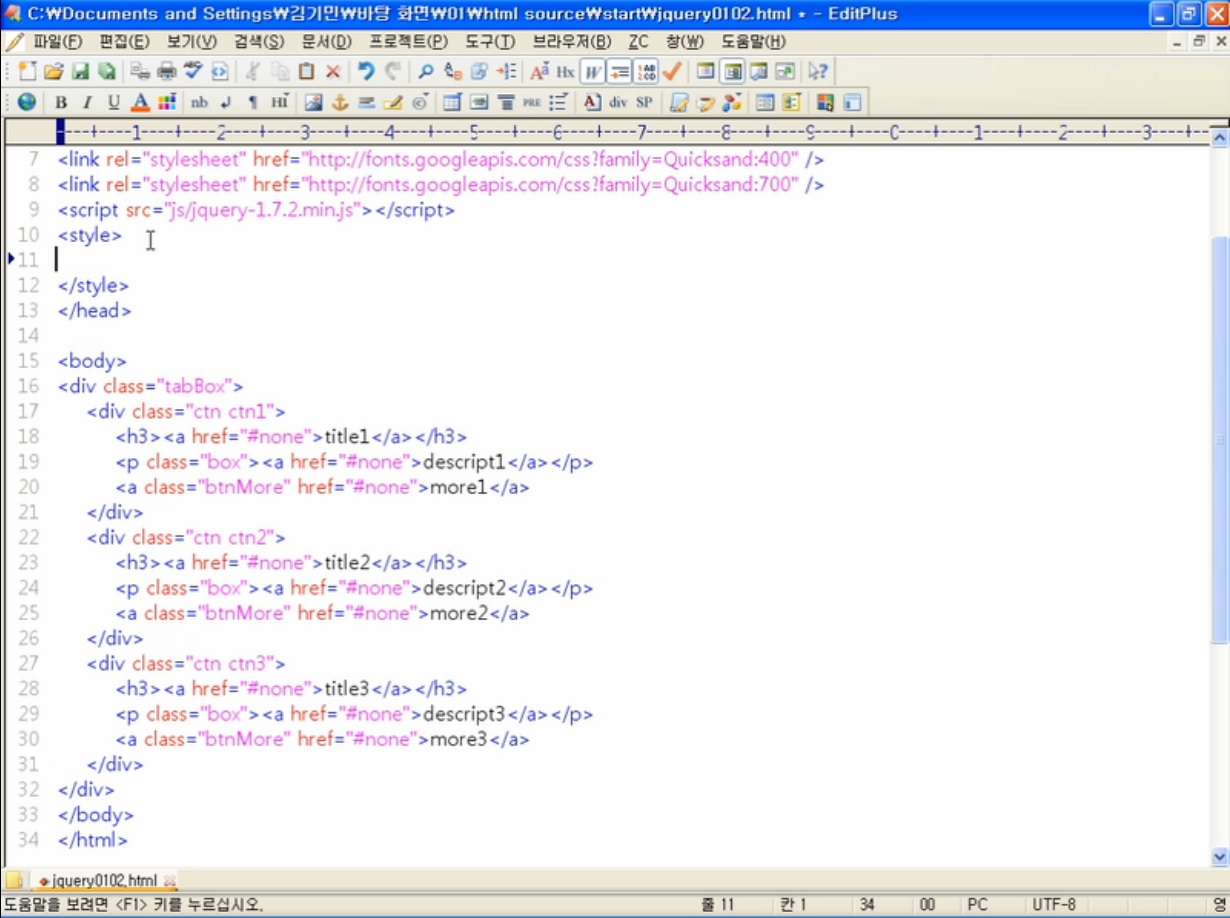This screenshot has width=1230, height=918.
Task: Open 문서(D) menu
Action: coord(327,42)
